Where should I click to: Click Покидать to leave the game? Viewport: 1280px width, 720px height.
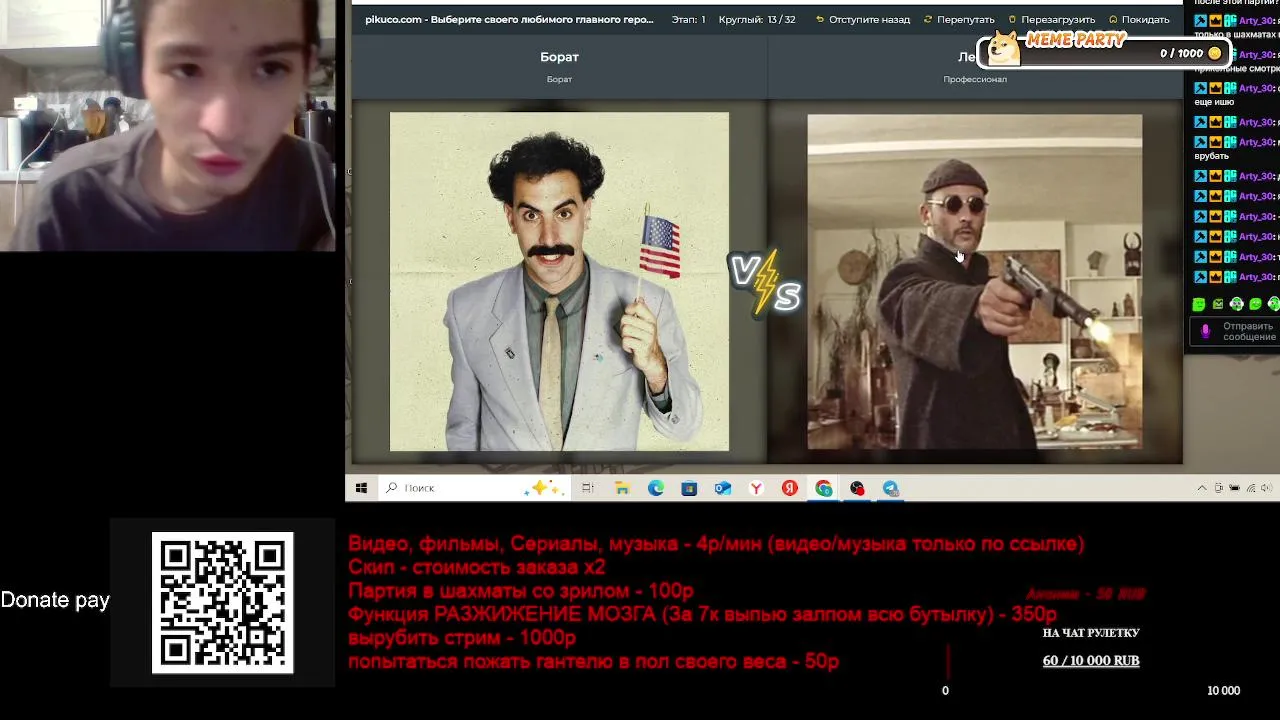[1139, 19]
